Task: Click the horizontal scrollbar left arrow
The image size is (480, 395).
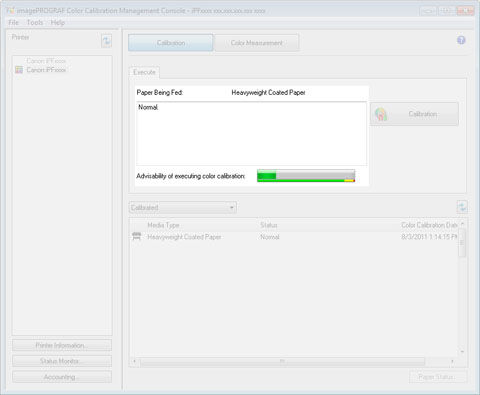Action: 134,361
